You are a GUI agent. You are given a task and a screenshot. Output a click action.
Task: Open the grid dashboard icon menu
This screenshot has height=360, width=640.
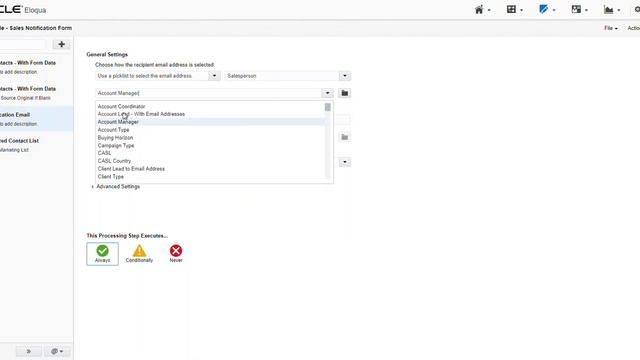[514, 9]
